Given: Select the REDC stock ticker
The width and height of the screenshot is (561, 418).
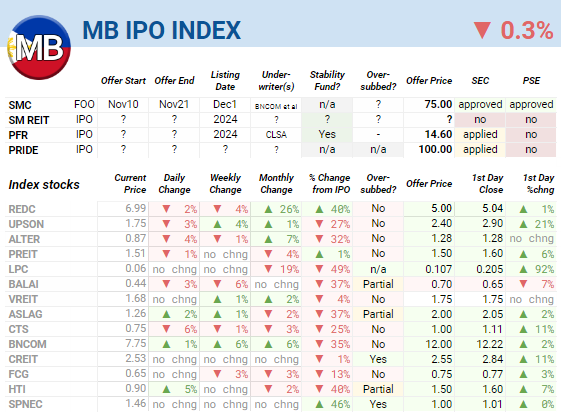Looking at the screenshot, I should [22, 209].
